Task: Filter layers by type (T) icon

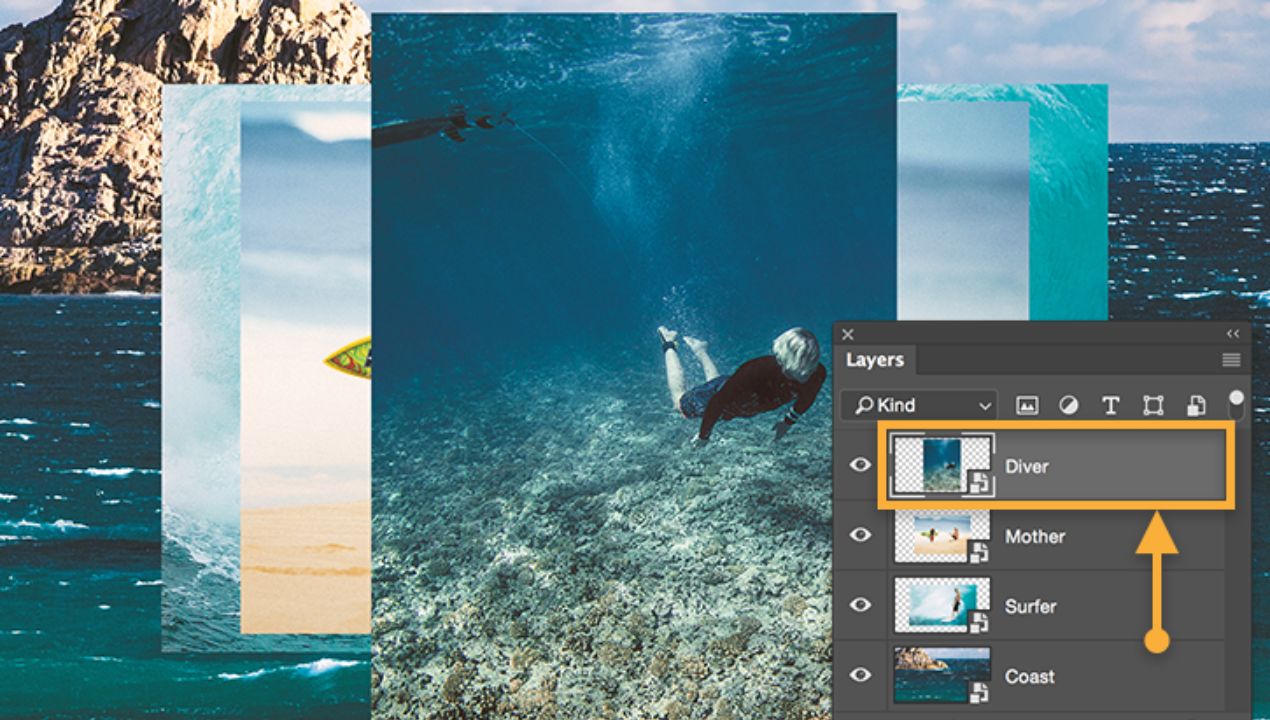Action: (x=1110, y=405)
